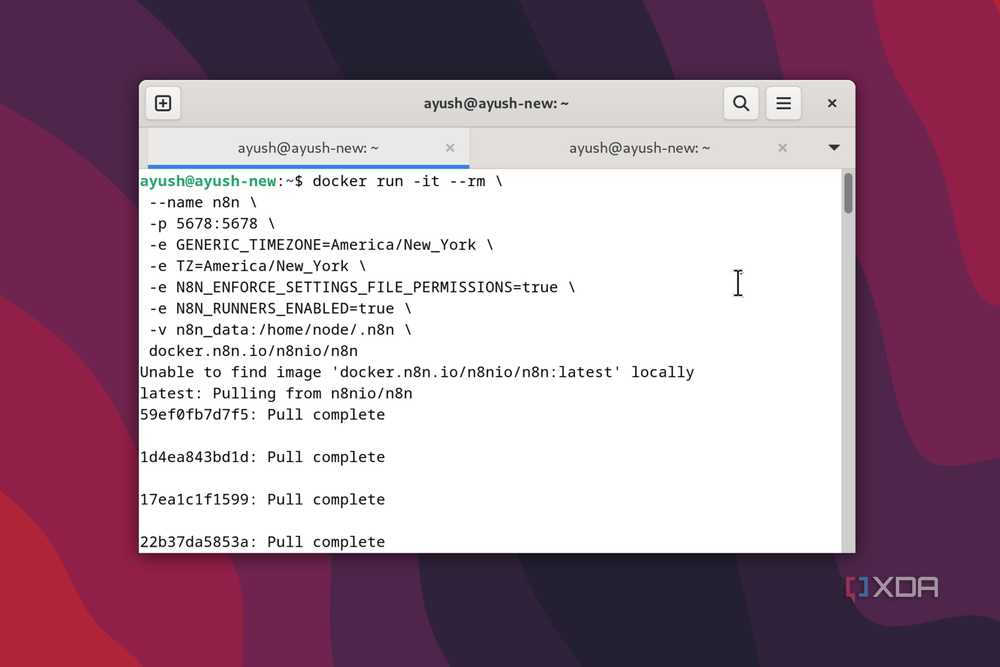Click the N8N_ENFORCE_SETTINGS_FILE_PERMISSIONS=true line
Screen dimensions: 1000x667
[x=362, y=288]
